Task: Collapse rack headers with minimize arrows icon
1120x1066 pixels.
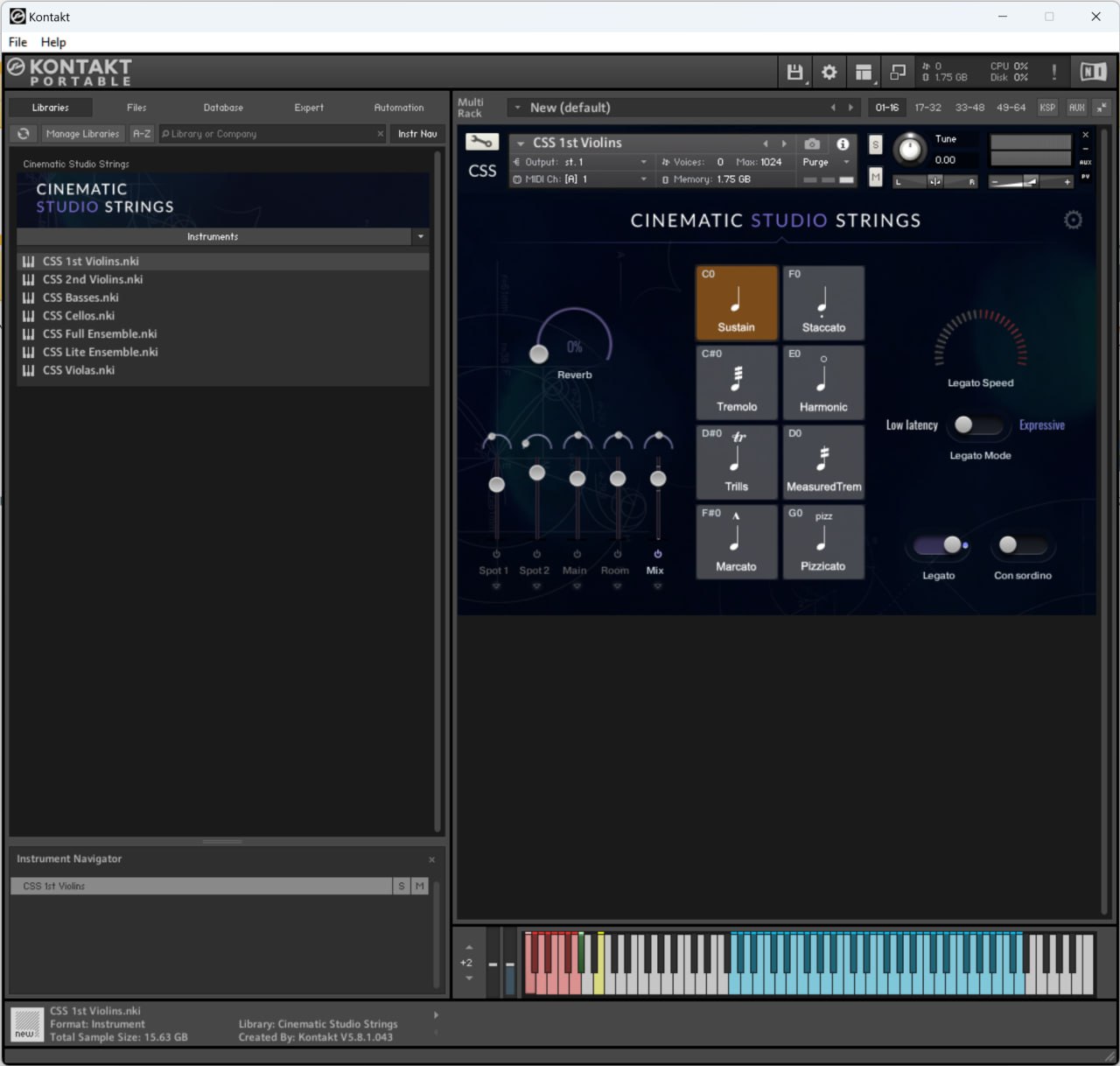Action: pos(1102,108)
